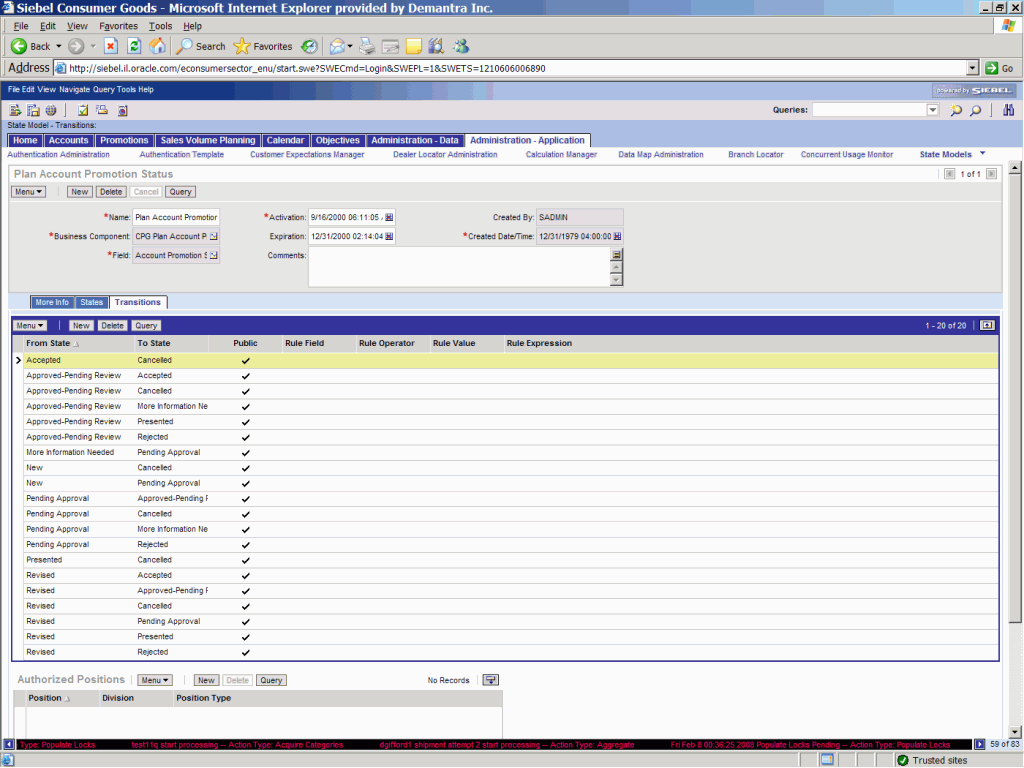Expand the State Models view dropdown arrow
Screen dimensions: 1024x768
click(x=983, y=154)
